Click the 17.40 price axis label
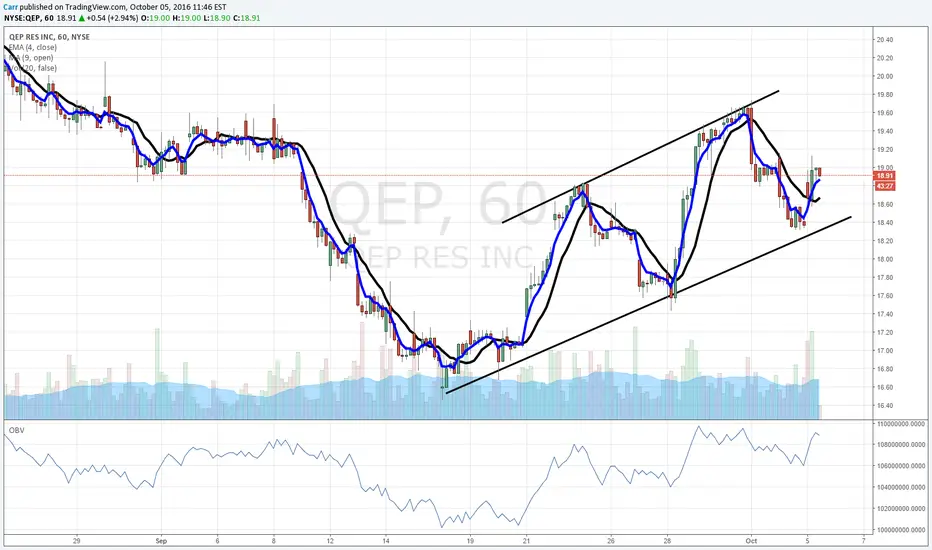 coord(884,314)
